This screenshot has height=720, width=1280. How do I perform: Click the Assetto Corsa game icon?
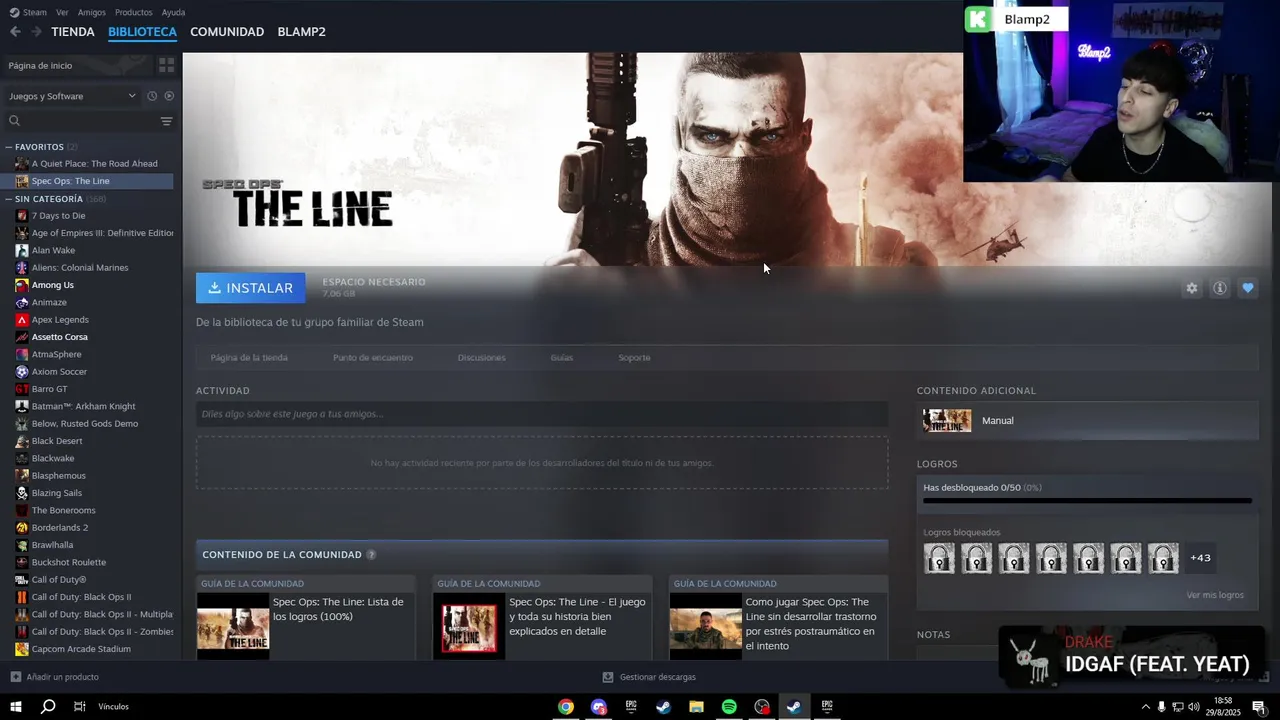pyautogui.click(x=22, y=337)
